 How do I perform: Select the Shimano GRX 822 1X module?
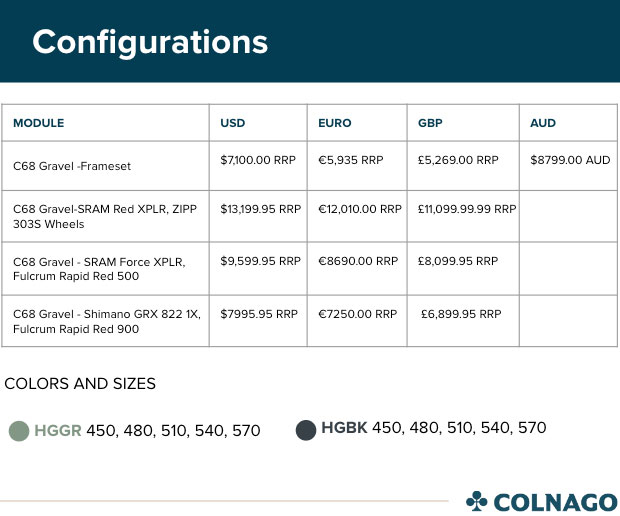click(x=107, y=321)
